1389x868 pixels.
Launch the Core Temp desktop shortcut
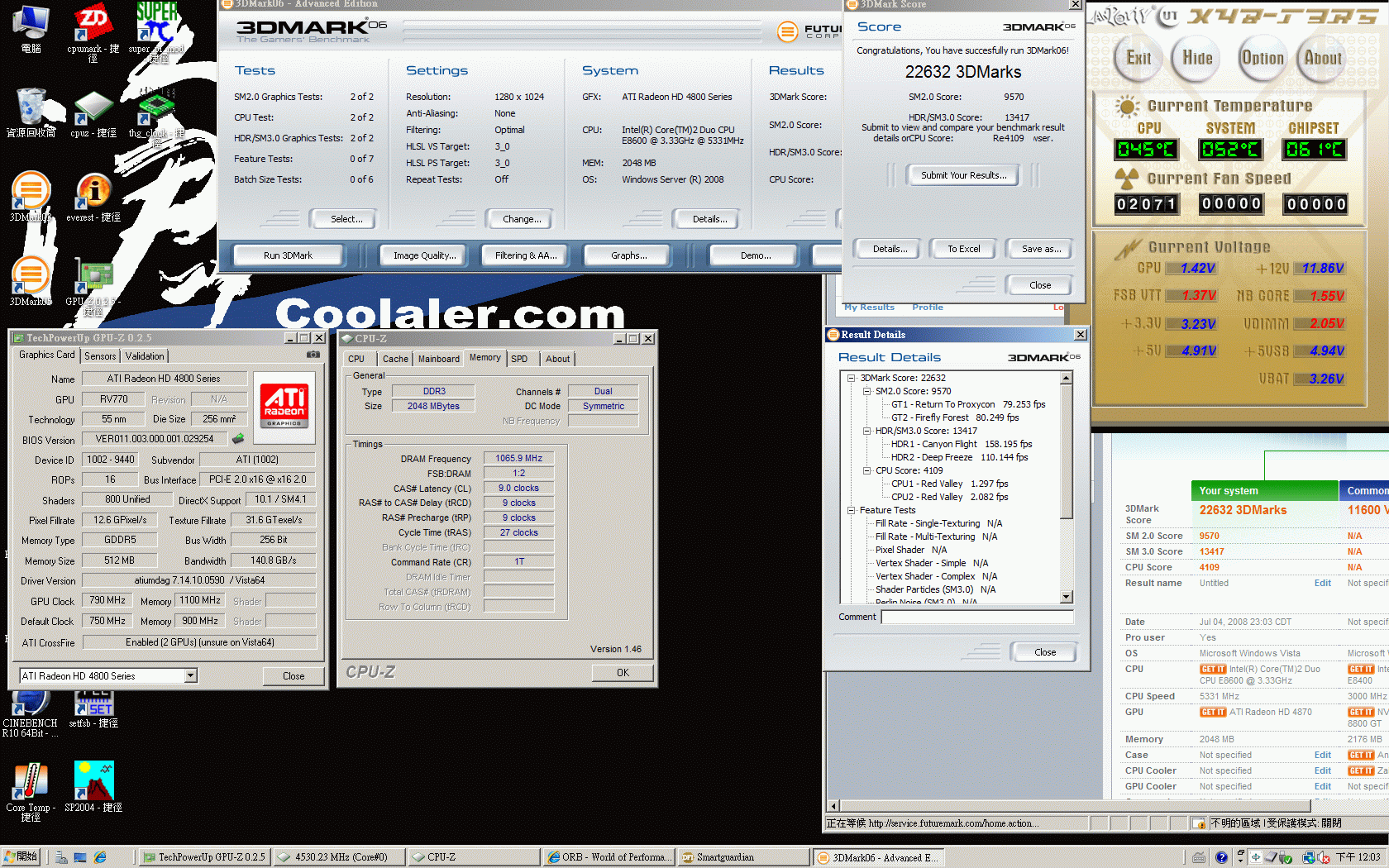pyautogui.click(x=31, y=791)
